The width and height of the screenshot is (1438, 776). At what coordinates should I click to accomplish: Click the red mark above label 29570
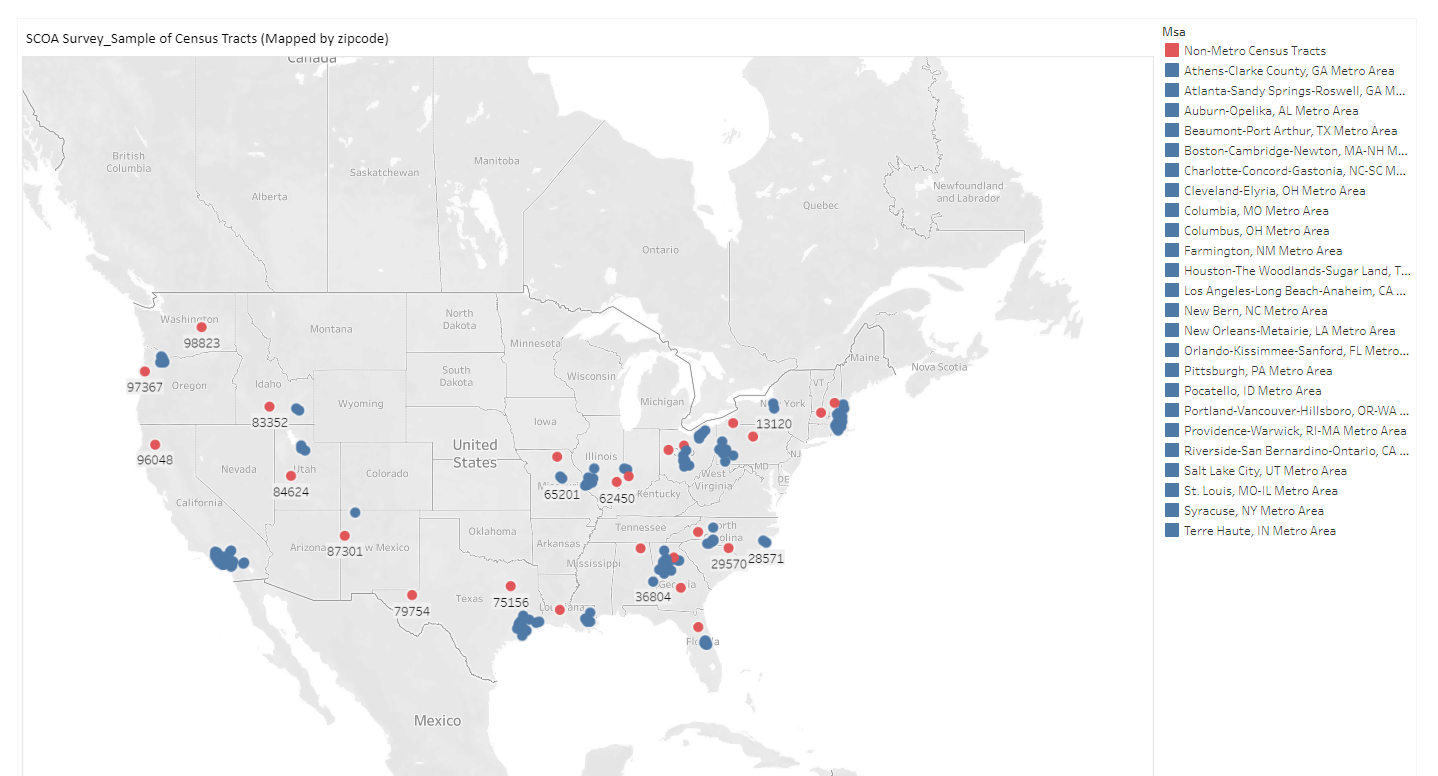(x=729, y=548)
